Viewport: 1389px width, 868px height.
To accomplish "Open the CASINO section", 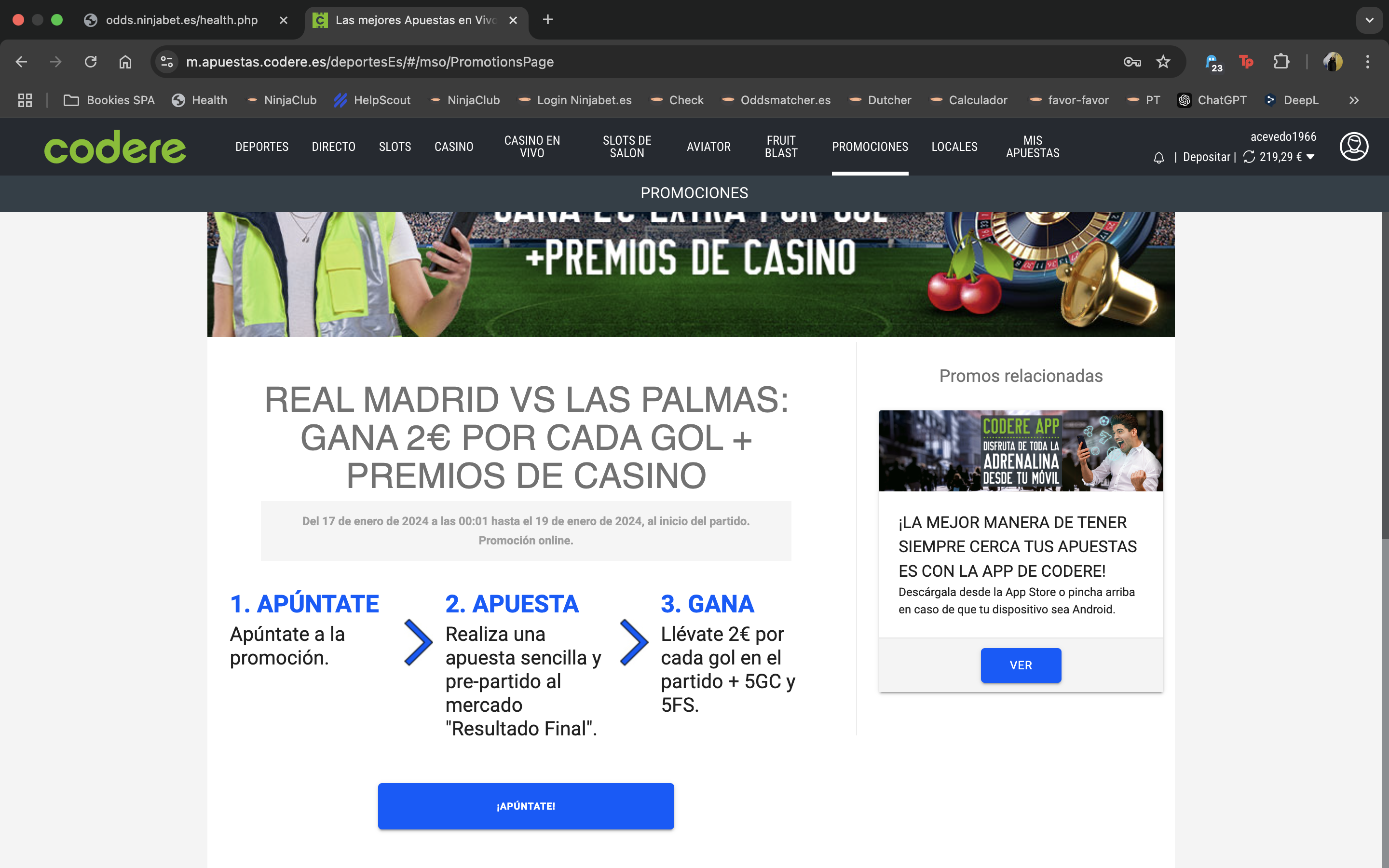I will pyautogui.click(x=453, y=147).
